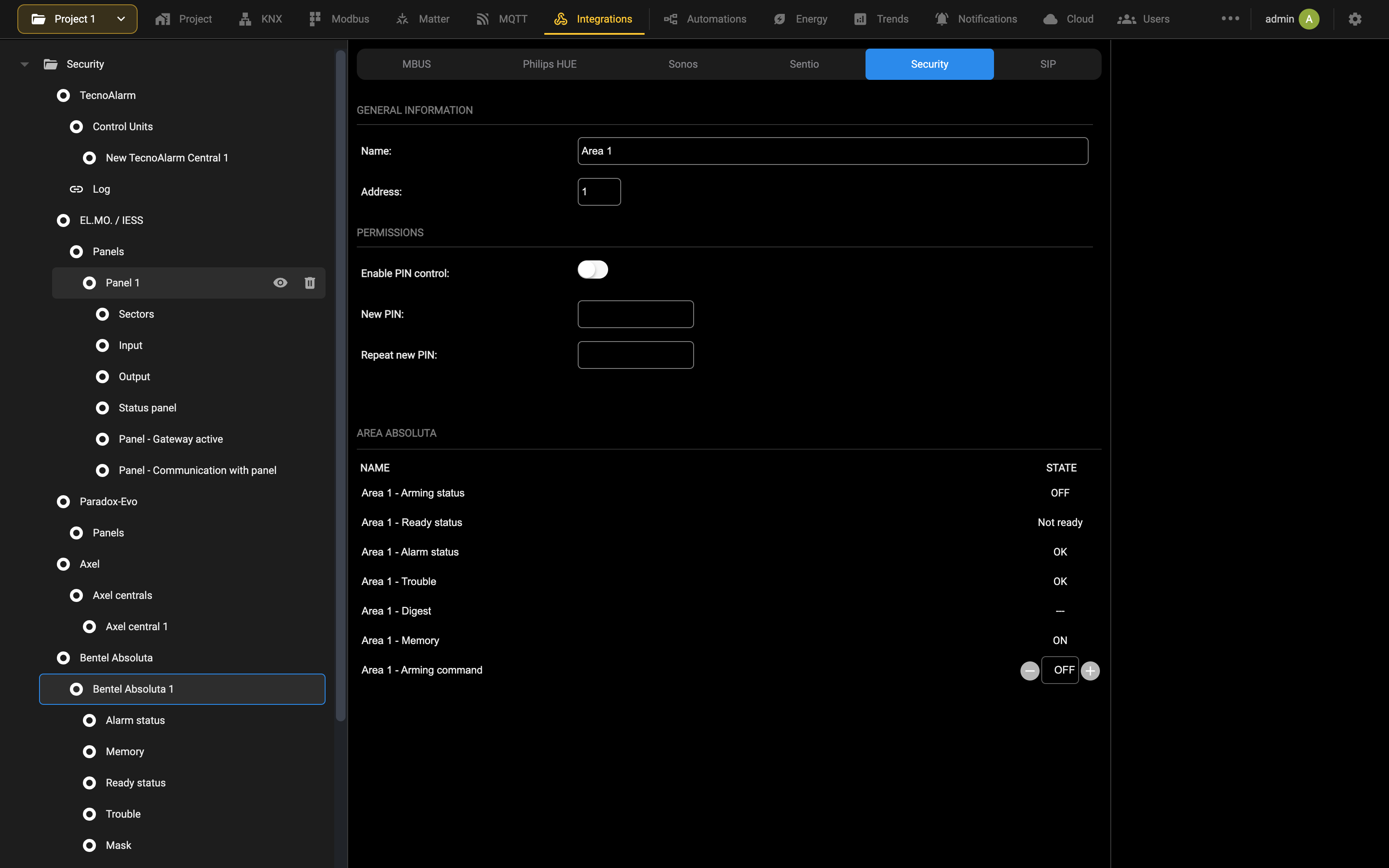Open the MQTT section
This screenshot has width=1389, height=868.
[502, 19]
